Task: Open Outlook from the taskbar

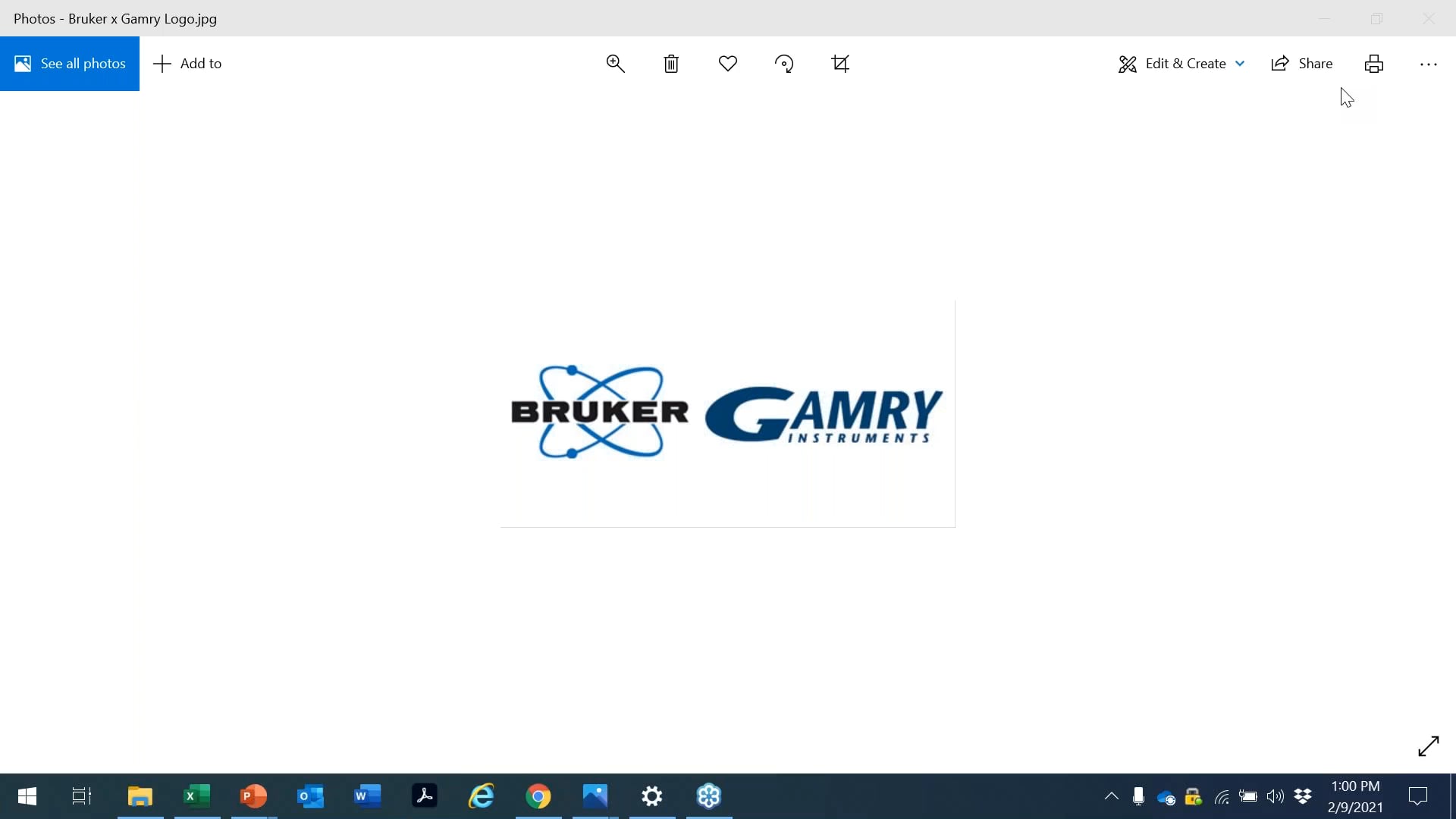Action: 311,796
